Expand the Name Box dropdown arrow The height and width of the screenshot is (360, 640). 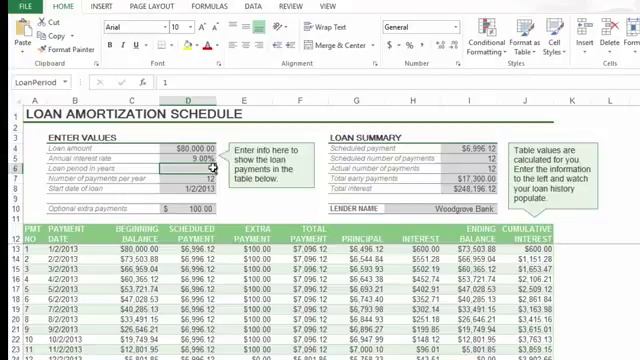[x=65, y=82]
